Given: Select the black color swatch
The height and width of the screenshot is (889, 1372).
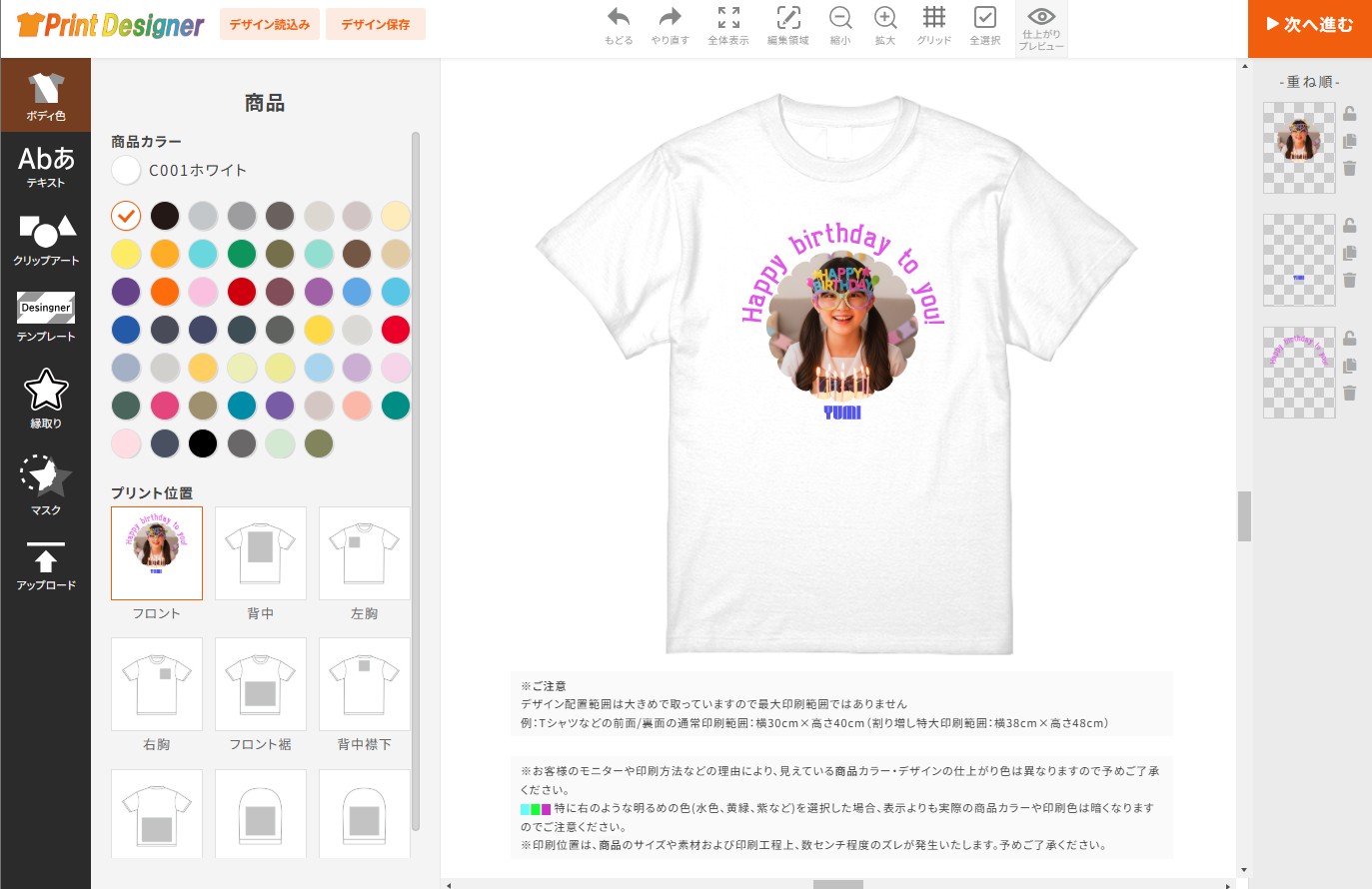Looking at the screenshot, I should [x=203, y=444].
